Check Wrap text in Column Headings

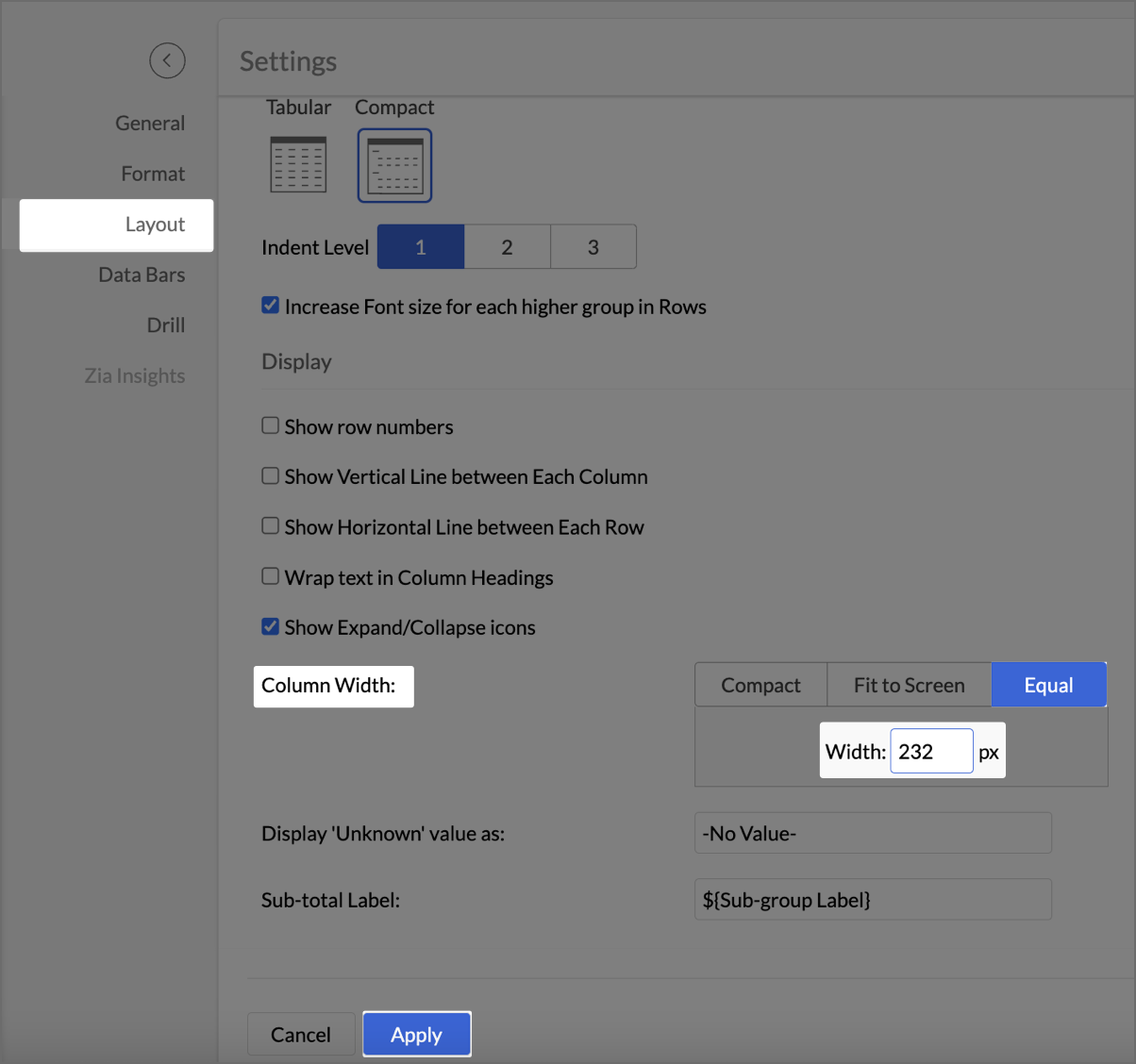tap(271, 576)
